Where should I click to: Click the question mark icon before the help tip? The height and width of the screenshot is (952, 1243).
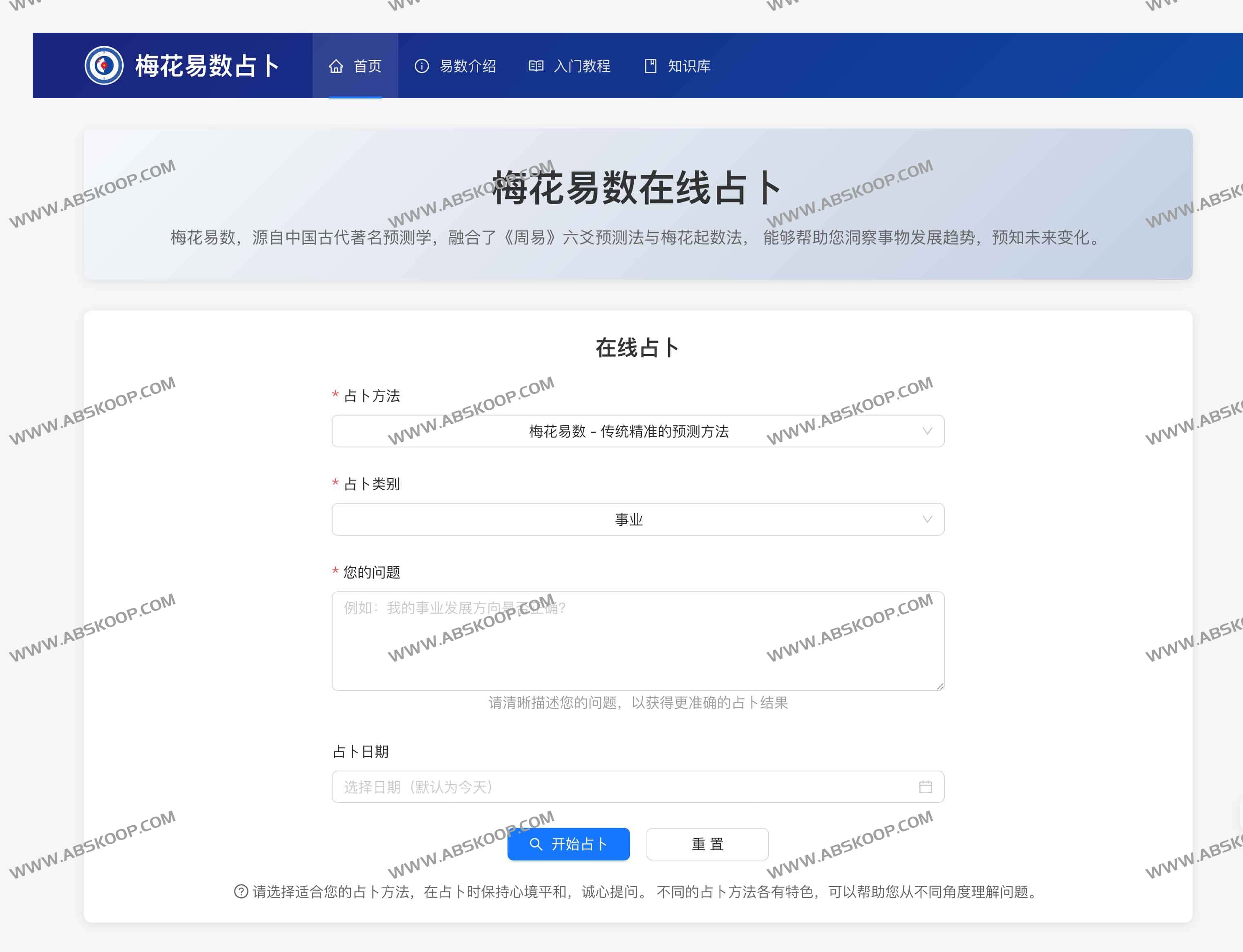pyautogui.click(x=241, y=892)
